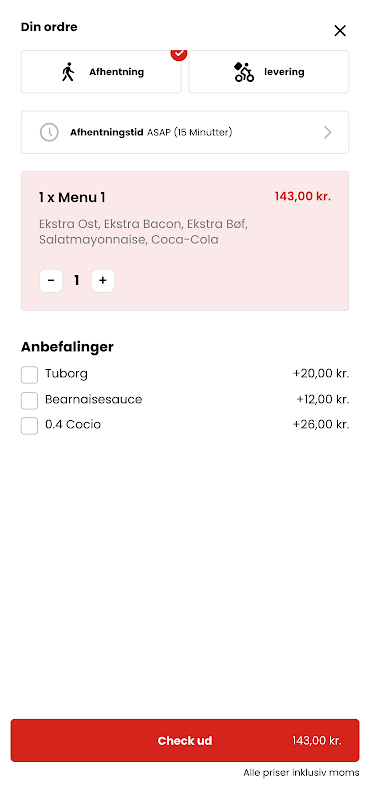Click the clock icon beside Afhentningstid
The height and width of the screenshot is (800, 370).
[x=49, y=133]
